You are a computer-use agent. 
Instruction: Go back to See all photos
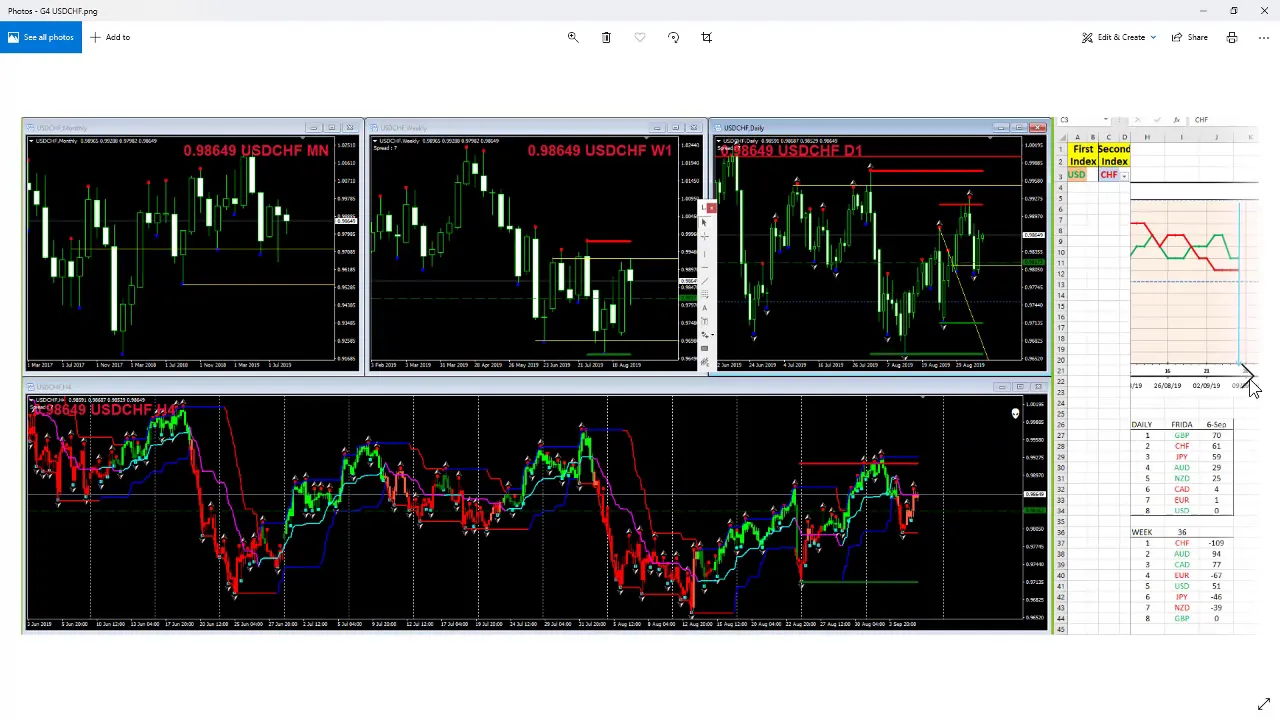click(40, 37)
